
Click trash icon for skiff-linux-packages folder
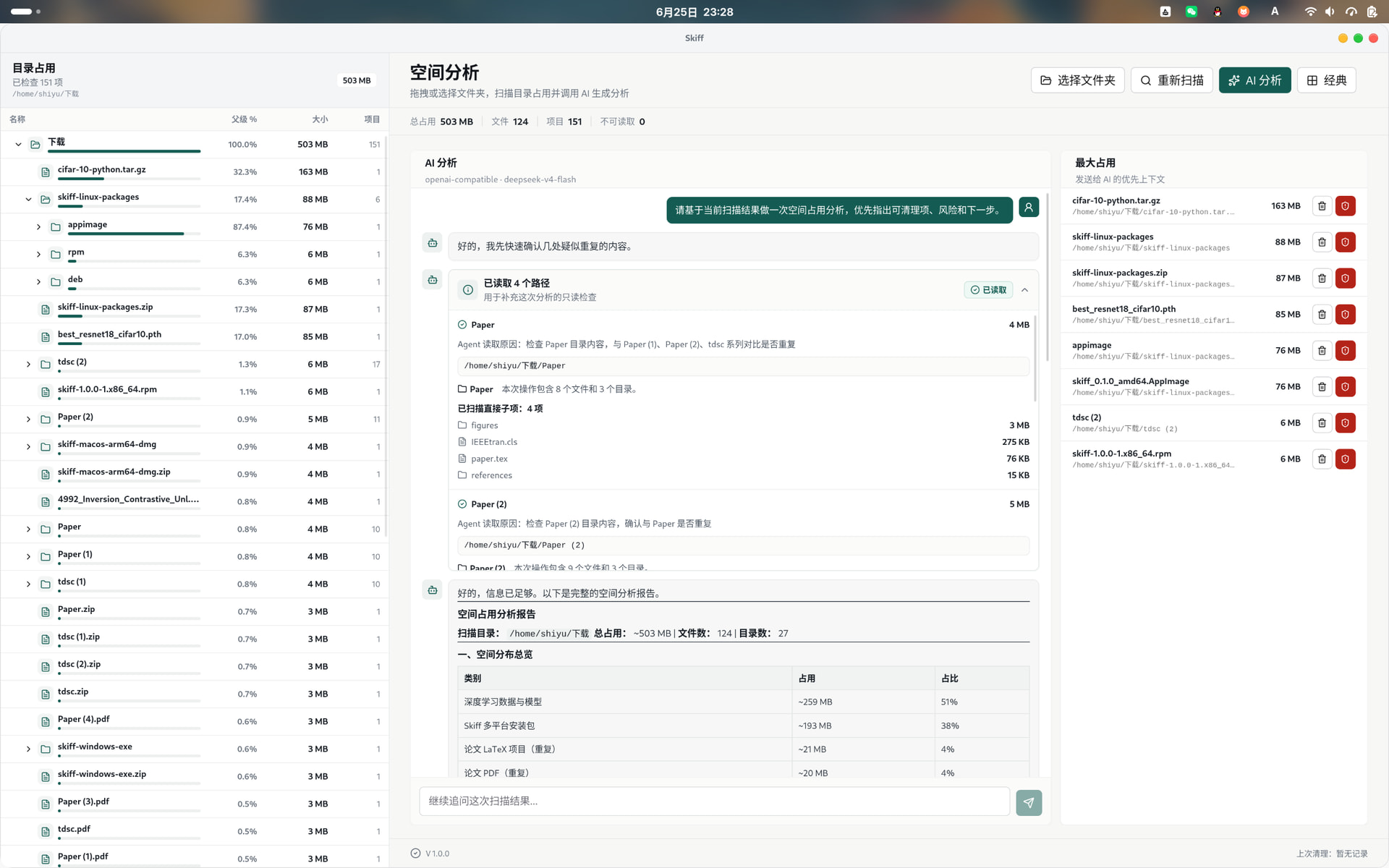point(1322,242)
